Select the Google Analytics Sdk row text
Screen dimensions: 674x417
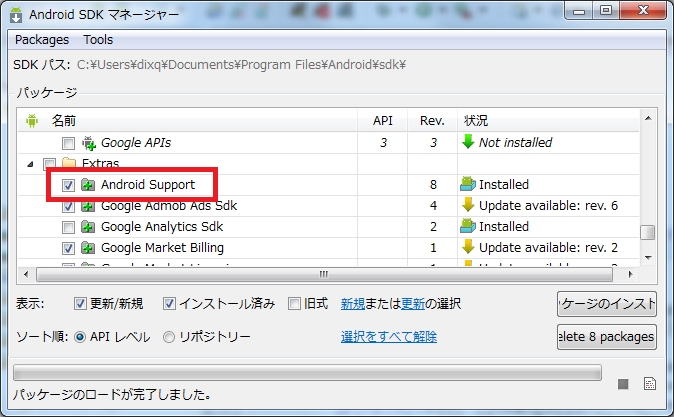pyautogui.click(x=162, y=227)
